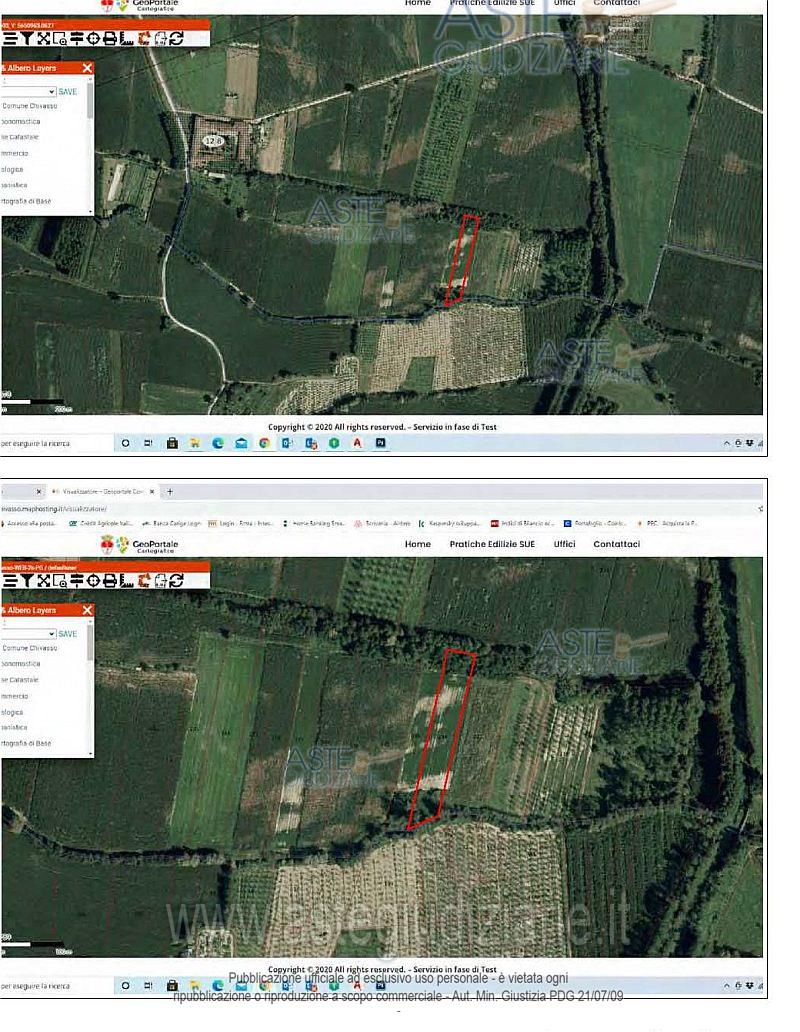Select Cartografia di Base in upper layers panel

[26, 201]
